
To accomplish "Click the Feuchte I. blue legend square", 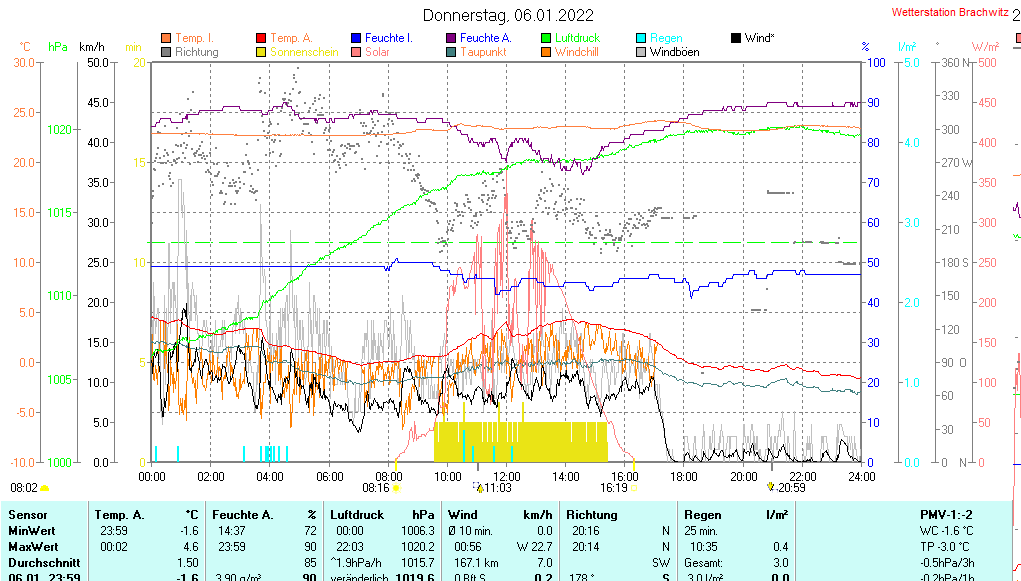I will (356, 38).
